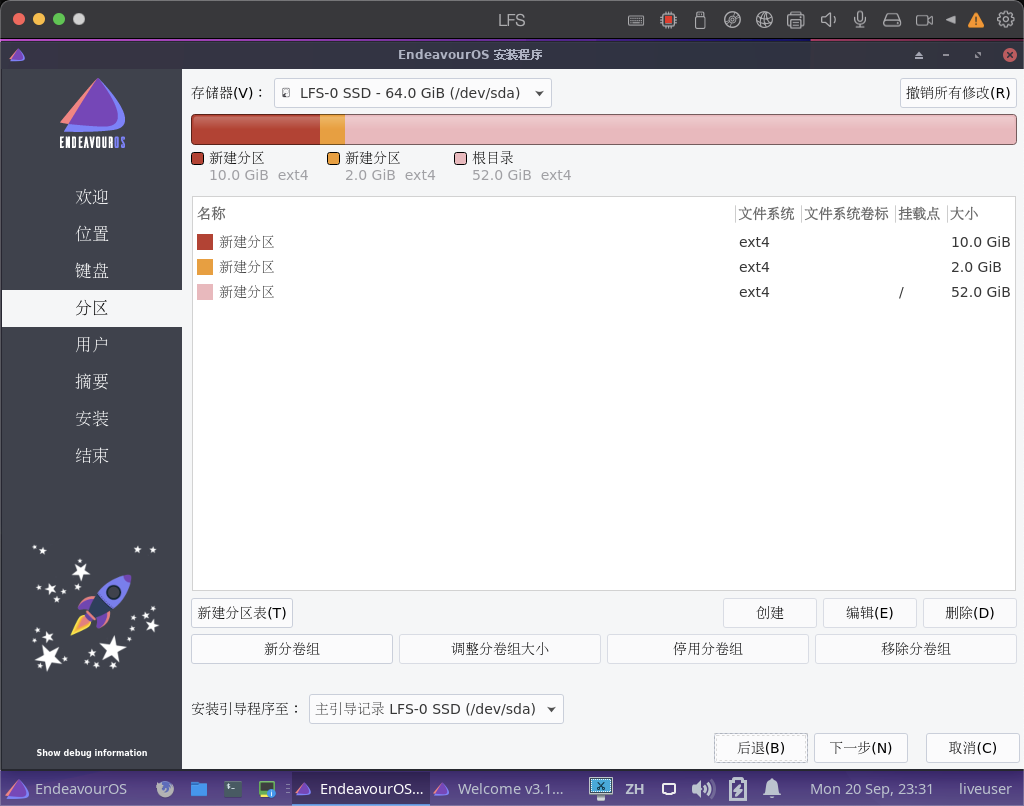Open the network globe icon
This screenshot has width=1024, height=806.
point(764,20)
